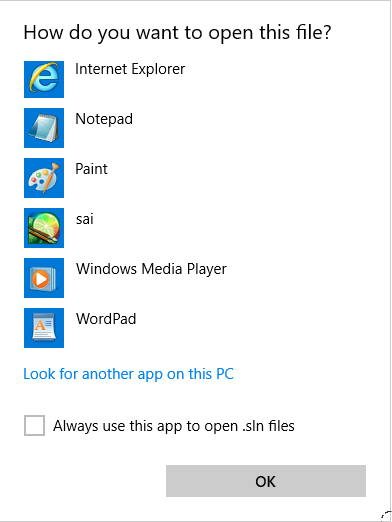
Task: Click the 'sai' entry label
Action: pos(85,219)
